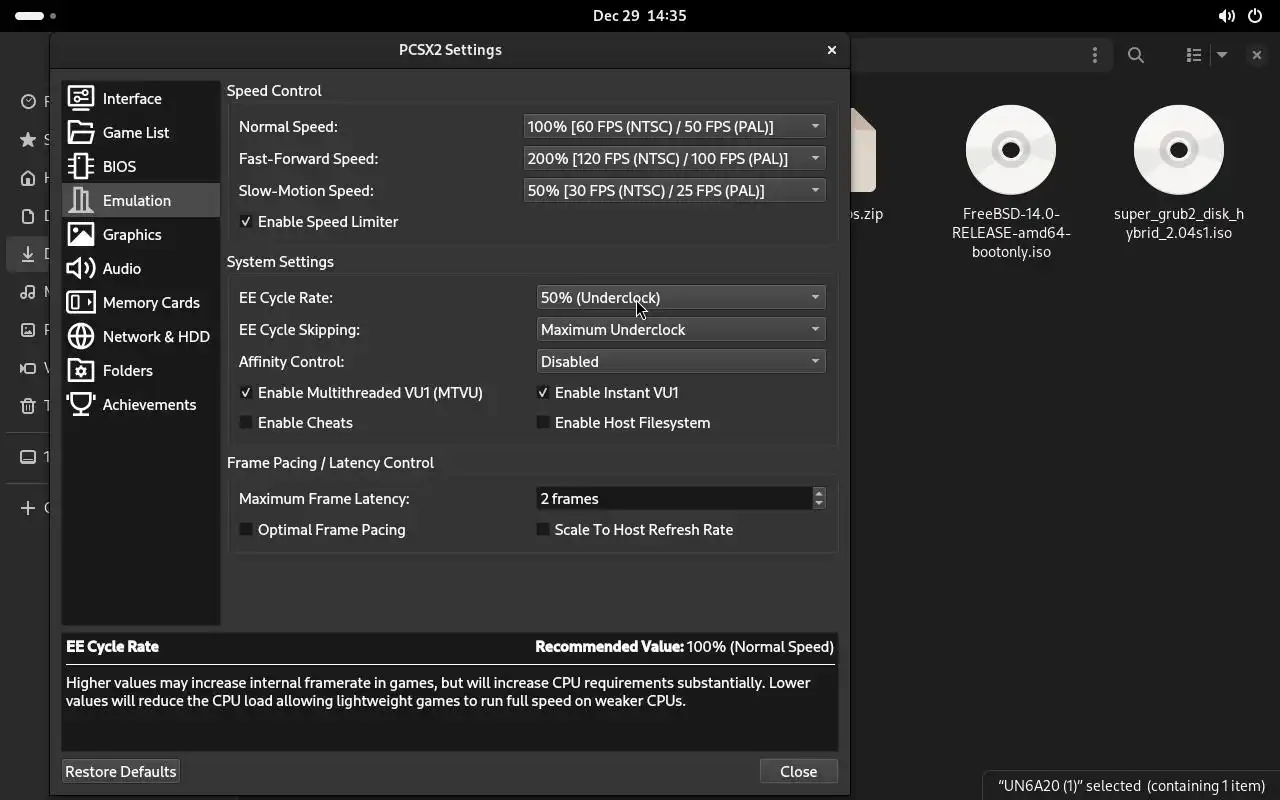1280x800 pixels.
Task: Open the Fast-Forward Speed dropdown
Action: pos(675,159)
